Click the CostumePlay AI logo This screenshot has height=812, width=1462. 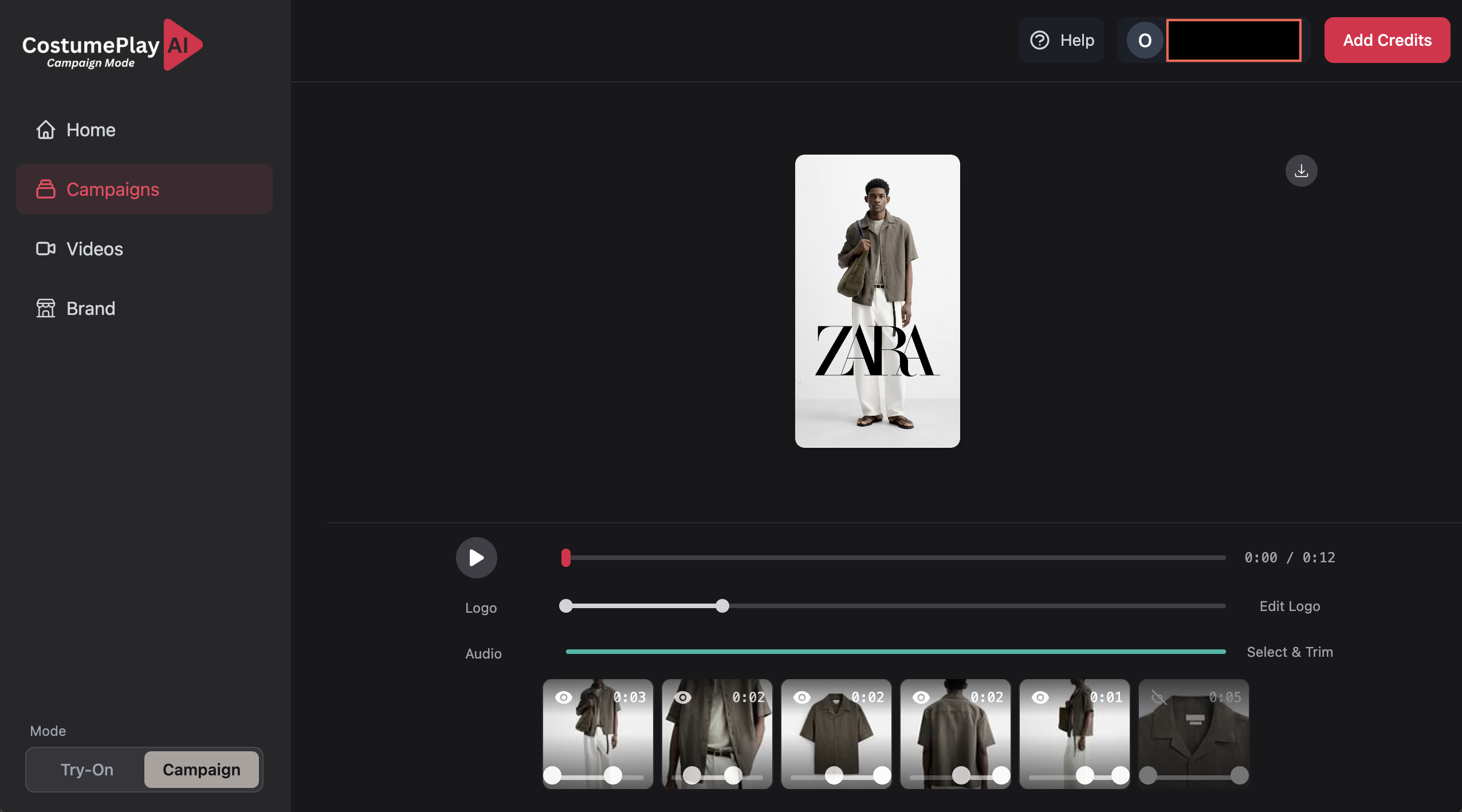pos(112,44)
